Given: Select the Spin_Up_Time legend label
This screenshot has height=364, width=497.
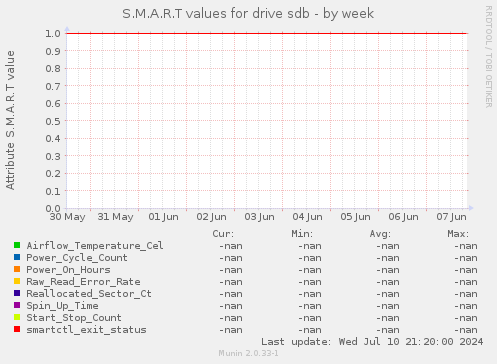Looking at the screenshot, I should coord(62,306).
